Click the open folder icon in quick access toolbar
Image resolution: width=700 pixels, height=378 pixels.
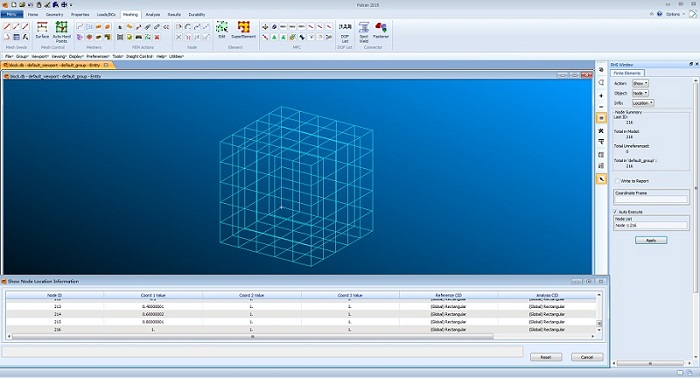pos(22,4)
